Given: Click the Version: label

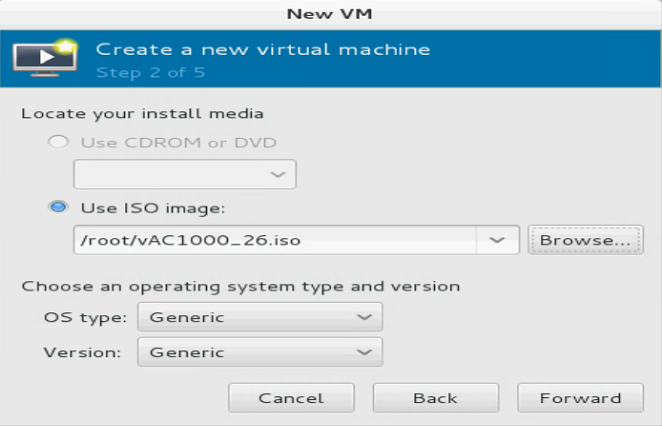Looking at the screenshot, I should click(82, 352).
